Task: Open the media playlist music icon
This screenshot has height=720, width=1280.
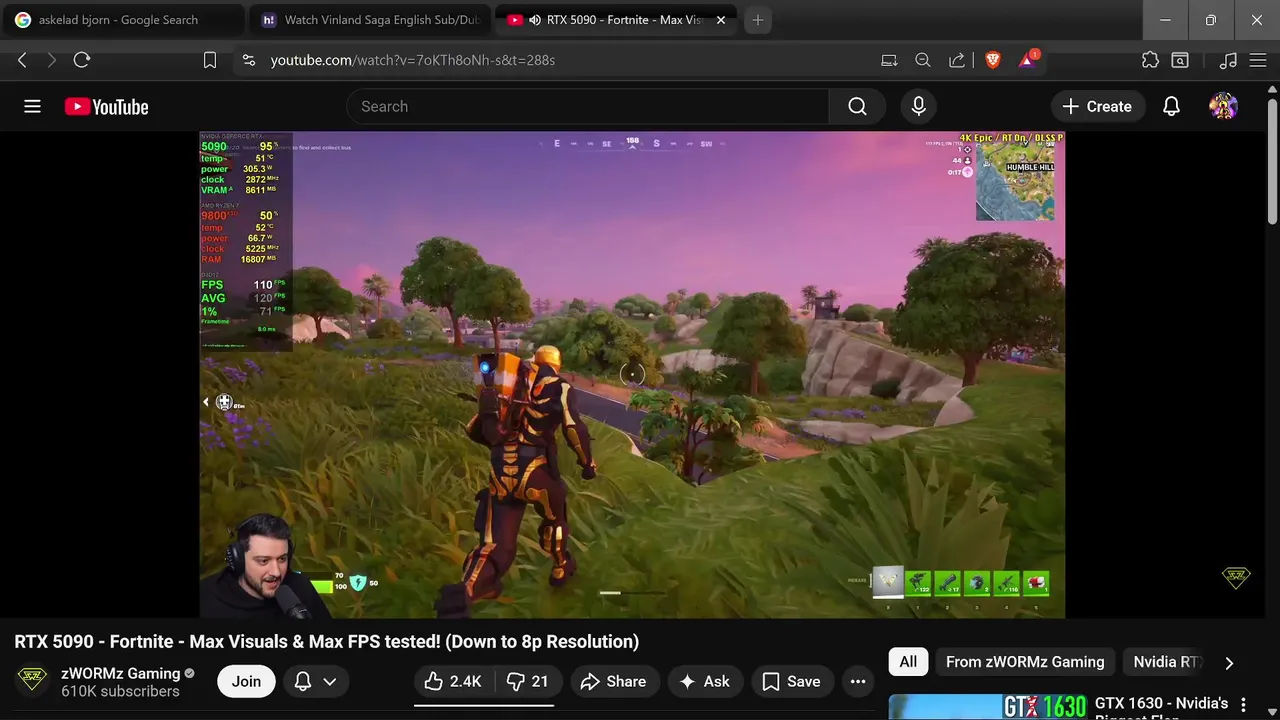Action: (x=1229, y=60)
